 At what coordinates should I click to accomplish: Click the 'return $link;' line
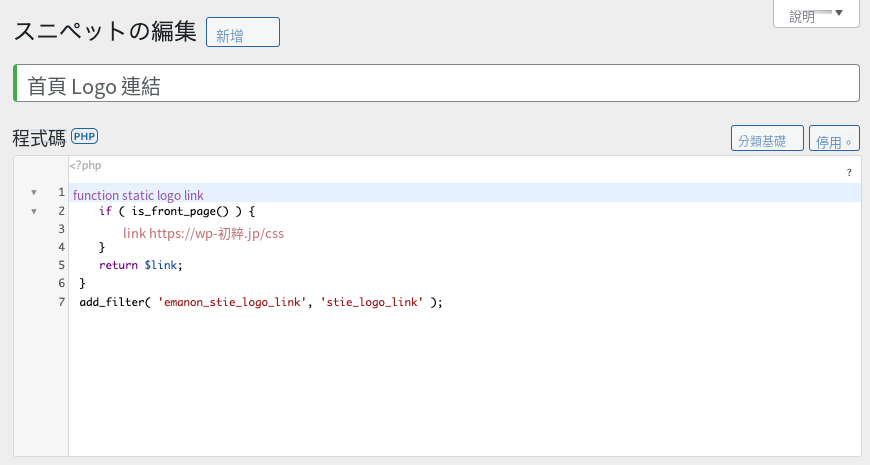(x=141, y=265)
